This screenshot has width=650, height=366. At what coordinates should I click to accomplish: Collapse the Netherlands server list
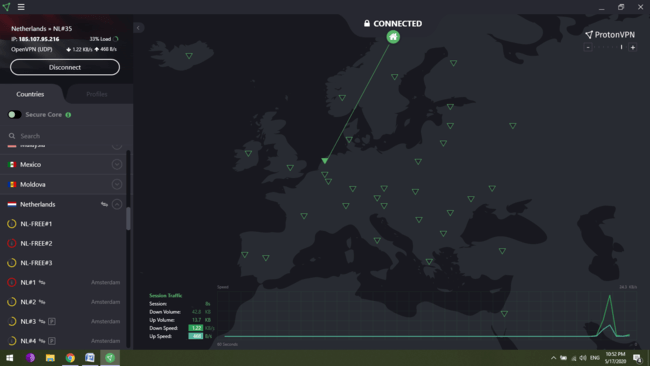[117, 204]
